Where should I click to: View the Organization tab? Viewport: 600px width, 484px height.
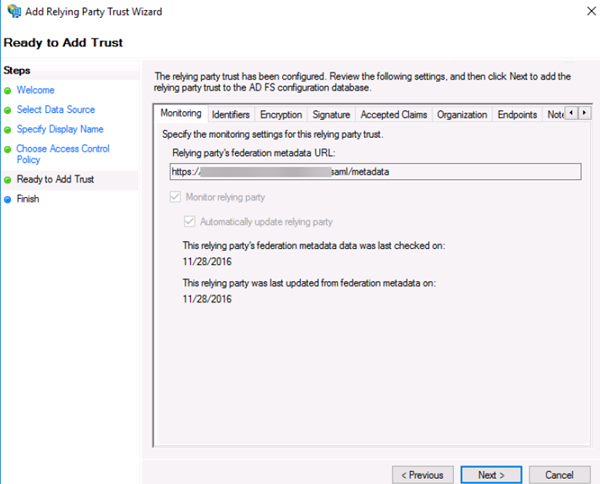[462, 114]
